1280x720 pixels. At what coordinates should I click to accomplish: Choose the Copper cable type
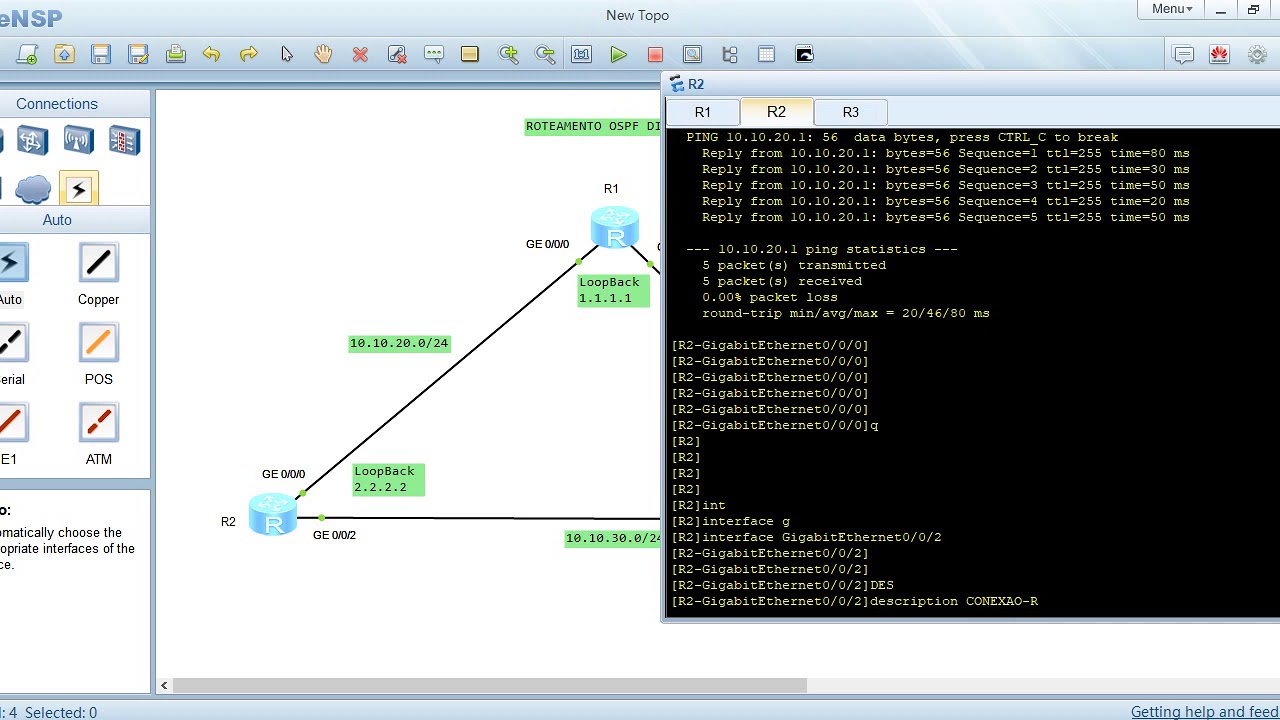pyautogui.click(x=98, y=264)
